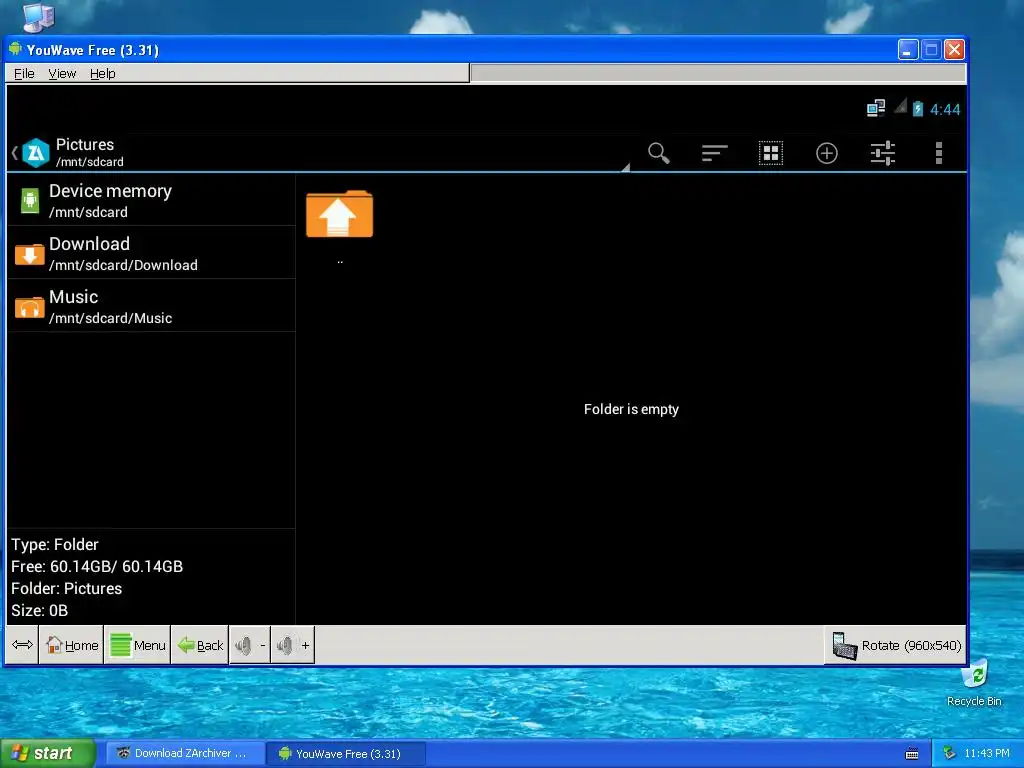
Task: Click the Android clock showing 4:44
Action: click(945, 109)
